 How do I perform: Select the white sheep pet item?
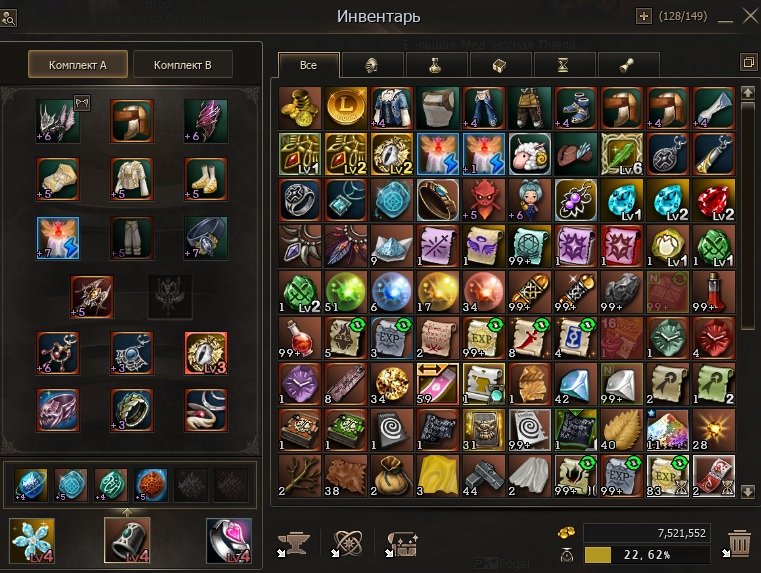click(530, 154)
